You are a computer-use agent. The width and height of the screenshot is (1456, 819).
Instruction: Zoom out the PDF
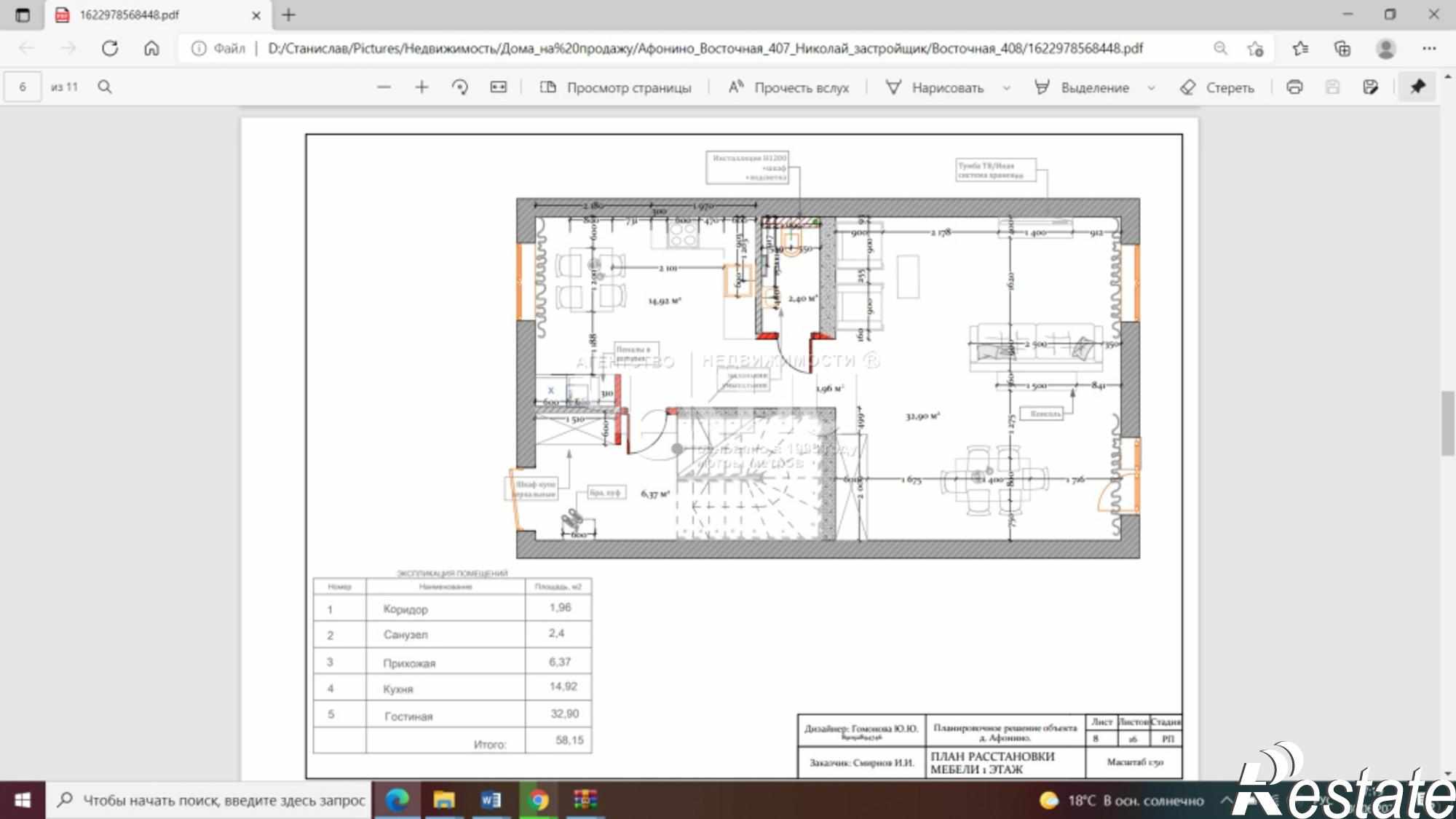point(384,87)
